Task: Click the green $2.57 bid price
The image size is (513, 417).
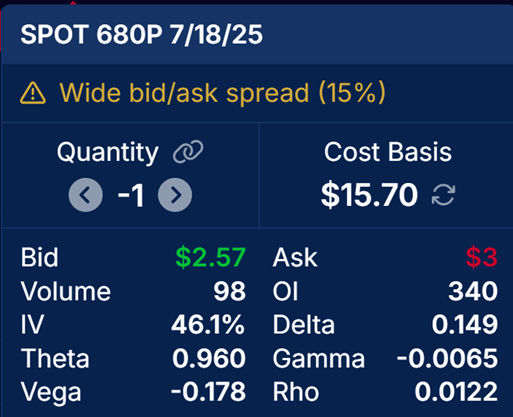Action: [211, 257]
